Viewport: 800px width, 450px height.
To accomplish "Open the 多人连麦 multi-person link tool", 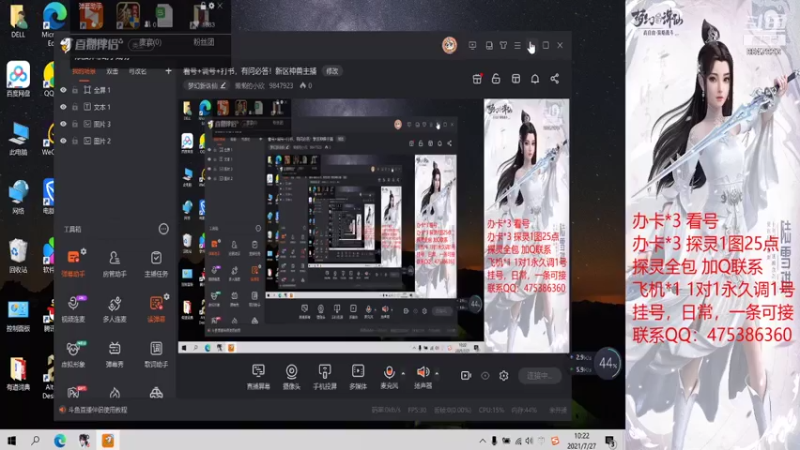I will (114, 308).
